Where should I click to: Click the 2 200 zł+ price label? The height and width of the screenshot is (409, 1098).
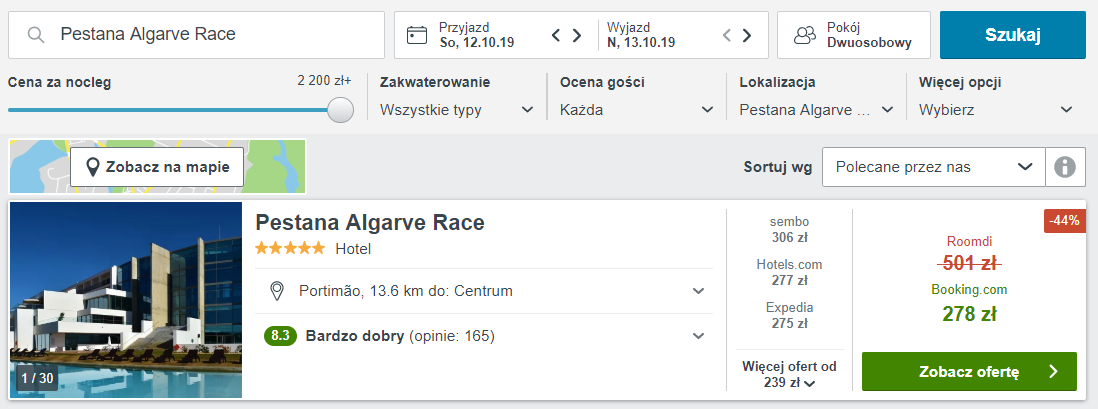pos(324,81)
